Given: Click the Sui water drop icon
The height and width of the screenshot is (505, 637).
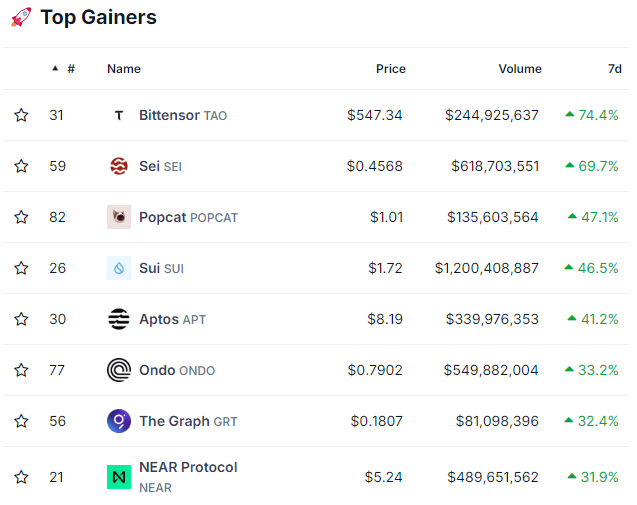Looking at the screenshot, I should pyautogui.click(x=119, y=268).
